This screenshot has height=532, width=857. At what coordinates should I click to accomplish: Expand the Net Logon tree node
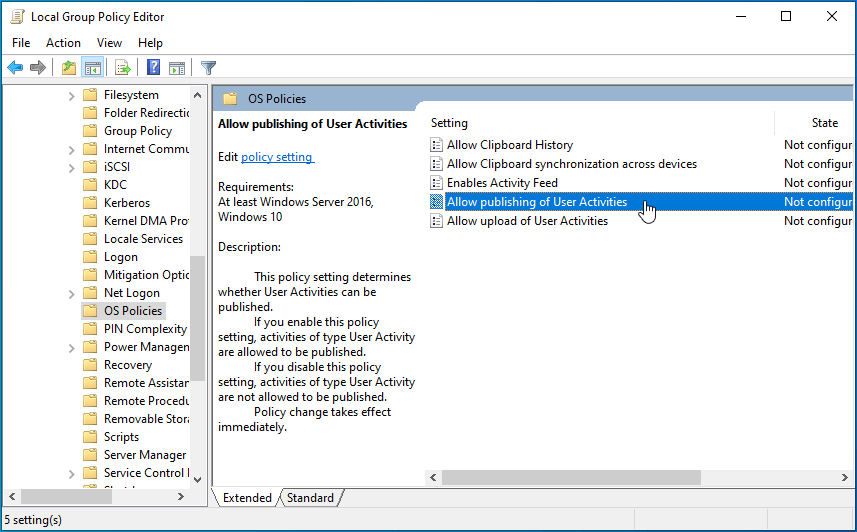coord(72,293)
